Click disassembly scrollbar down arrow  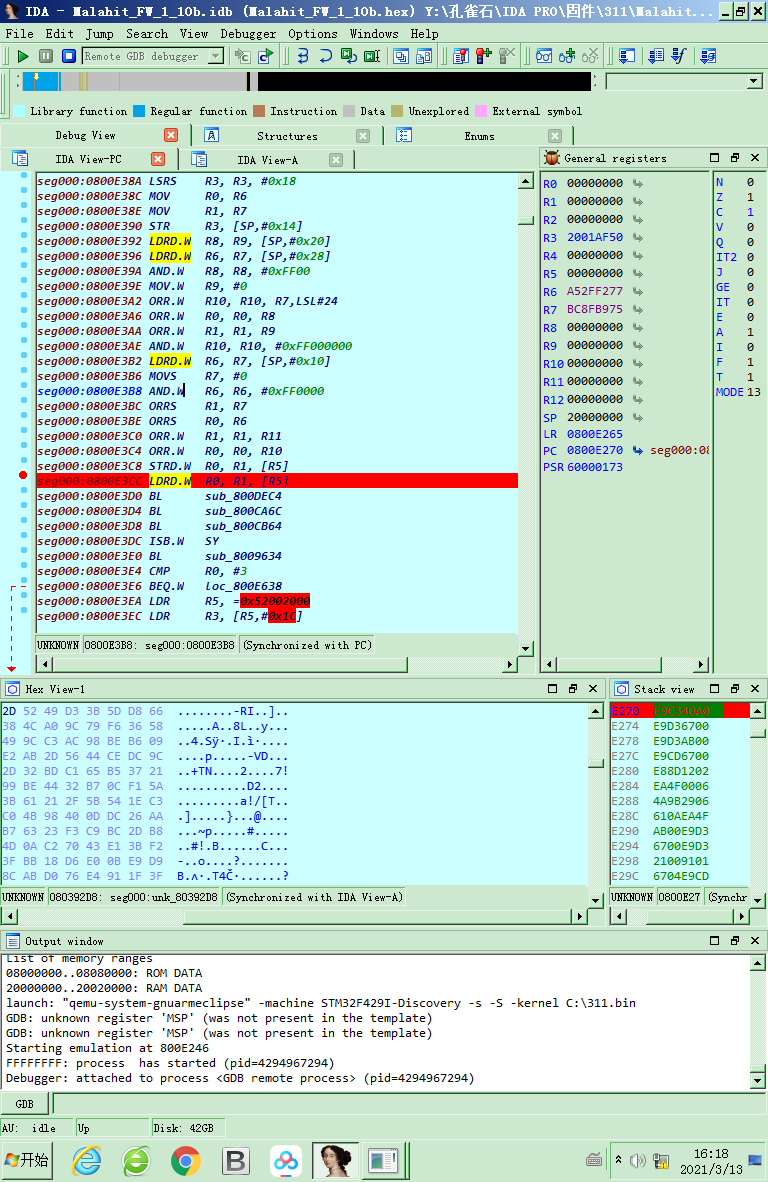[526, 648]
